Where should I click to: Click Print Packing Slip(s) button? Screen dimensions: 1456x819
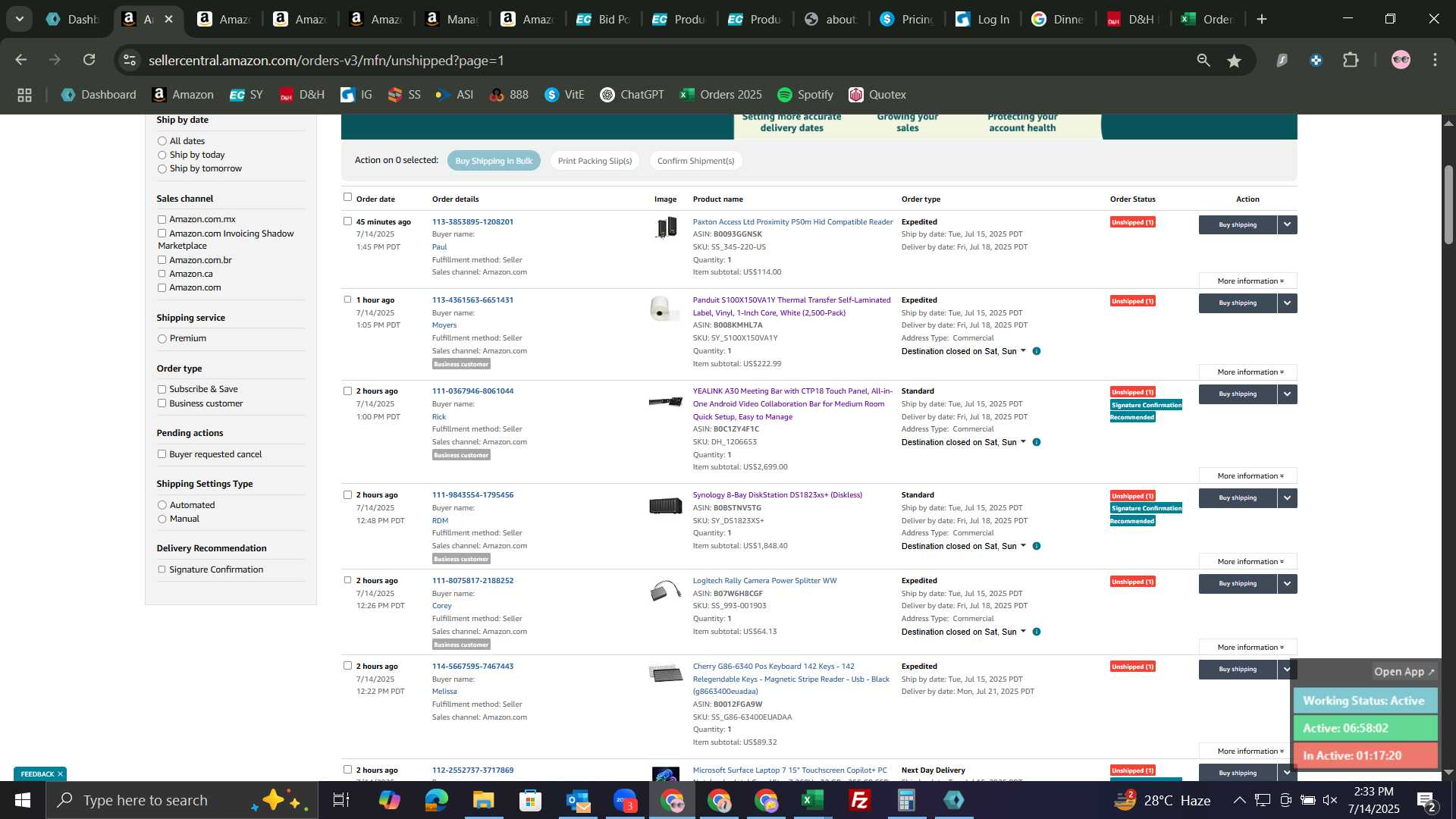(595, 161)
